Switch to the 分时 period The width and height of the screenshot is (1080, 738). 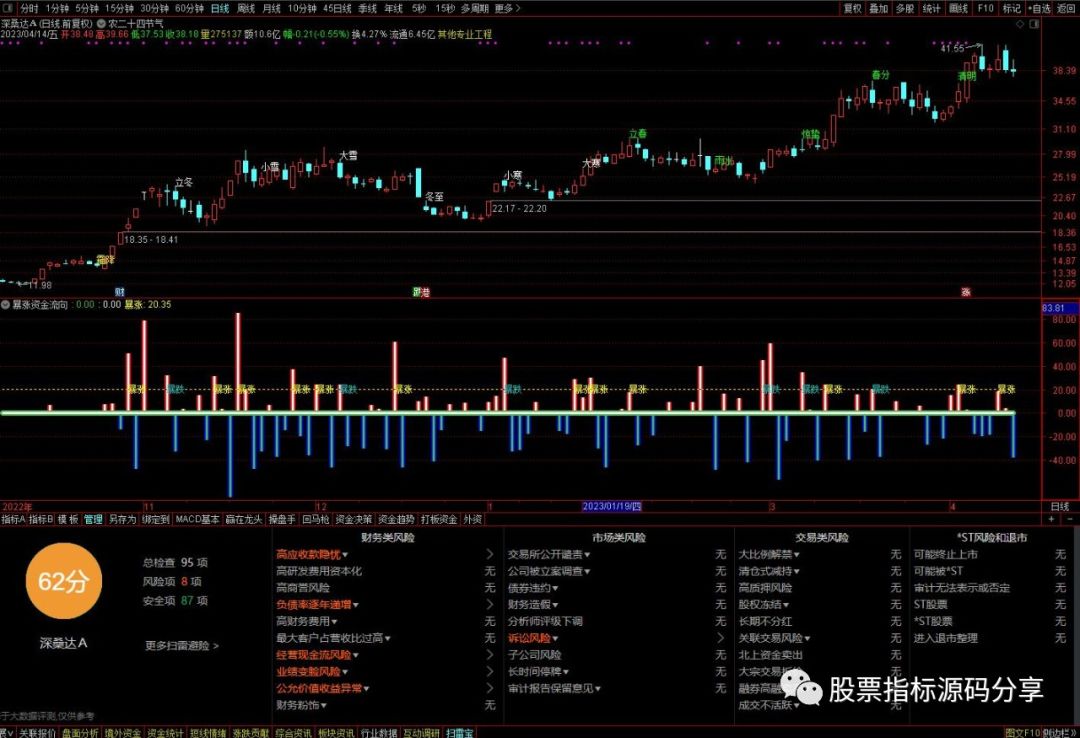[29, 8]
